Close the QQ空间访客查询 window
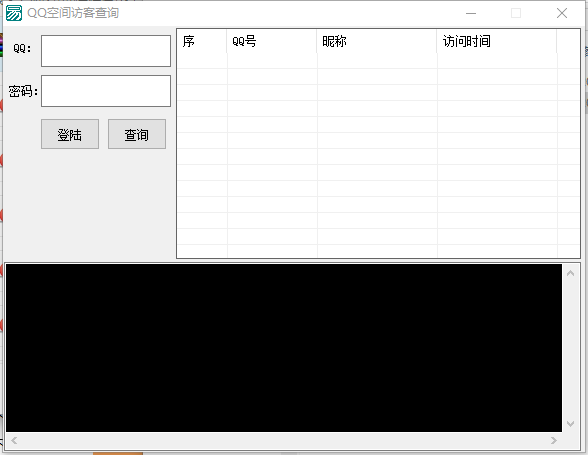Image resolution: width=588 pixels, height=455 pixels. [562, 13]
